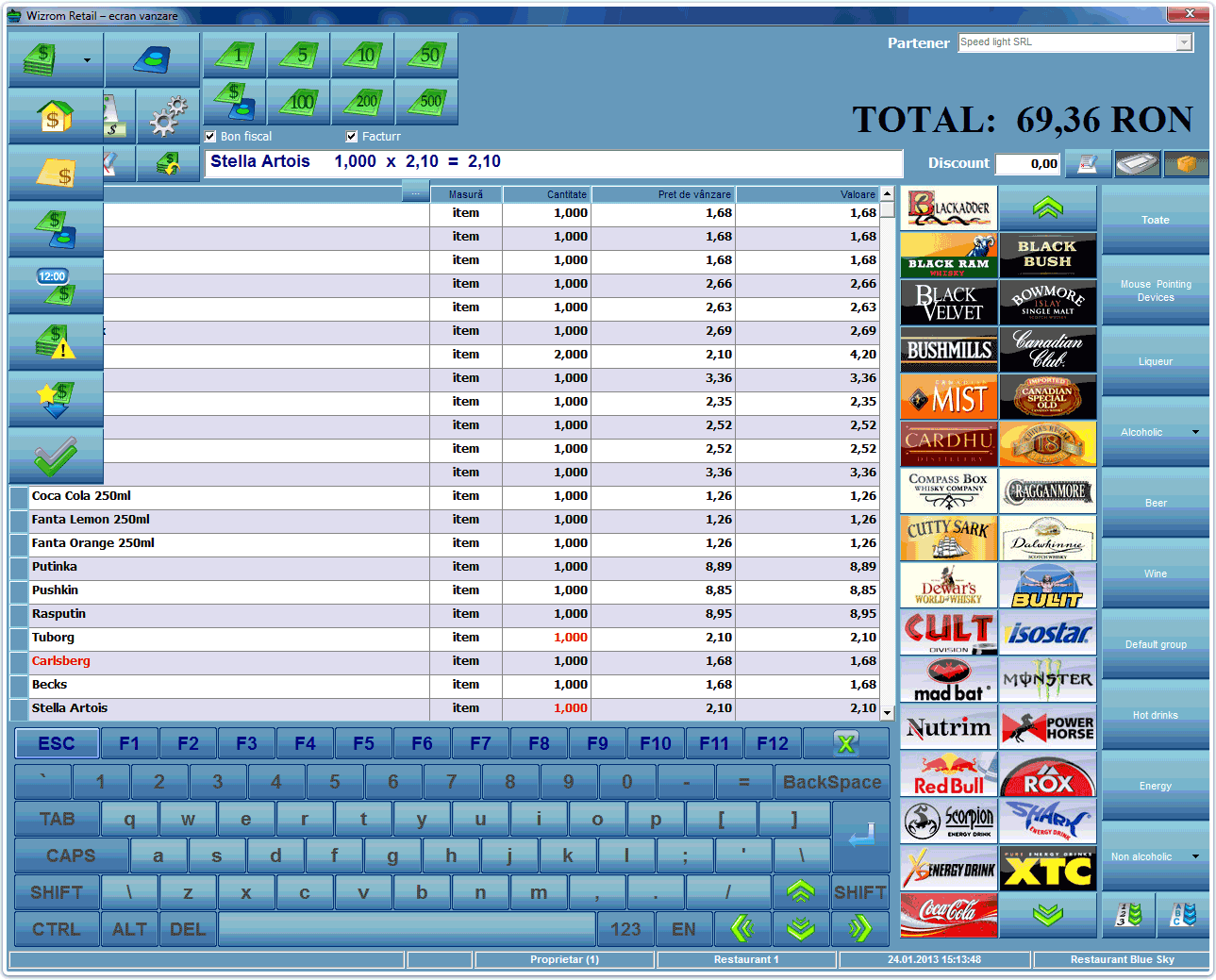1216x980 pixels.
Task: Toggle the Bon fiscal checkbox
Action: pos(210,137)
